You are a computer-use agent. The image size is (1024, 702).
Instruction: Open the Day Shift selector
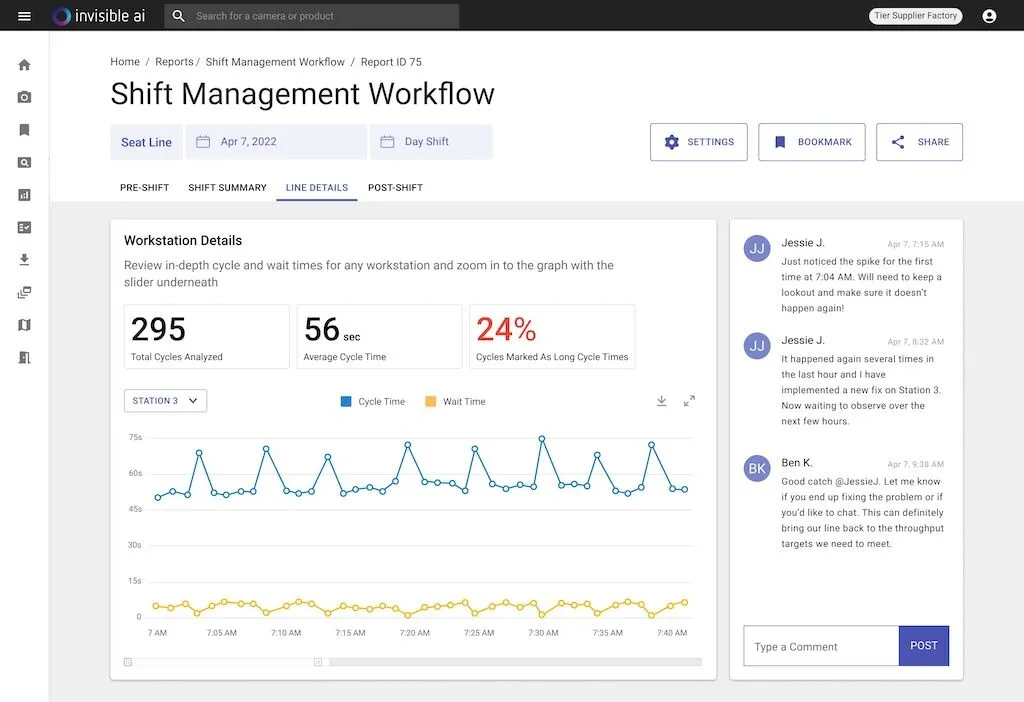coord(431,142)
